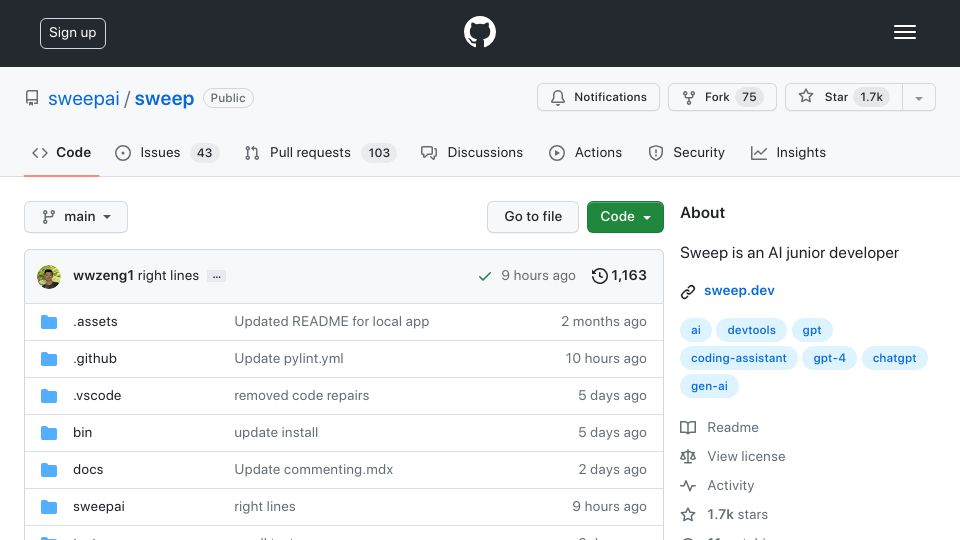Select the 'devtools' topic tag

751,330
